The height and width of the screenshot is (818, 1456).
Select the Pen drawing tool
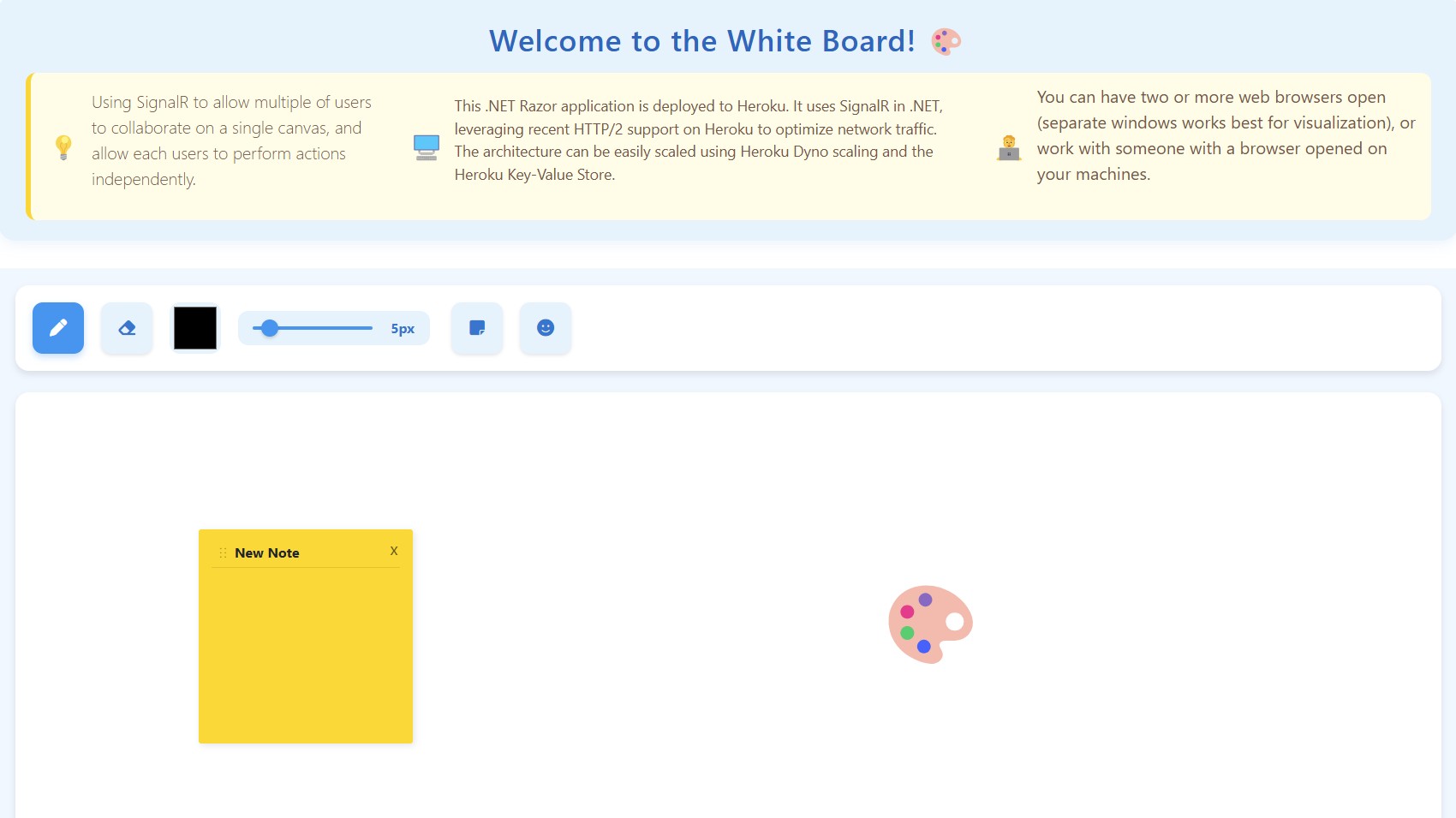tap(57, 327)
